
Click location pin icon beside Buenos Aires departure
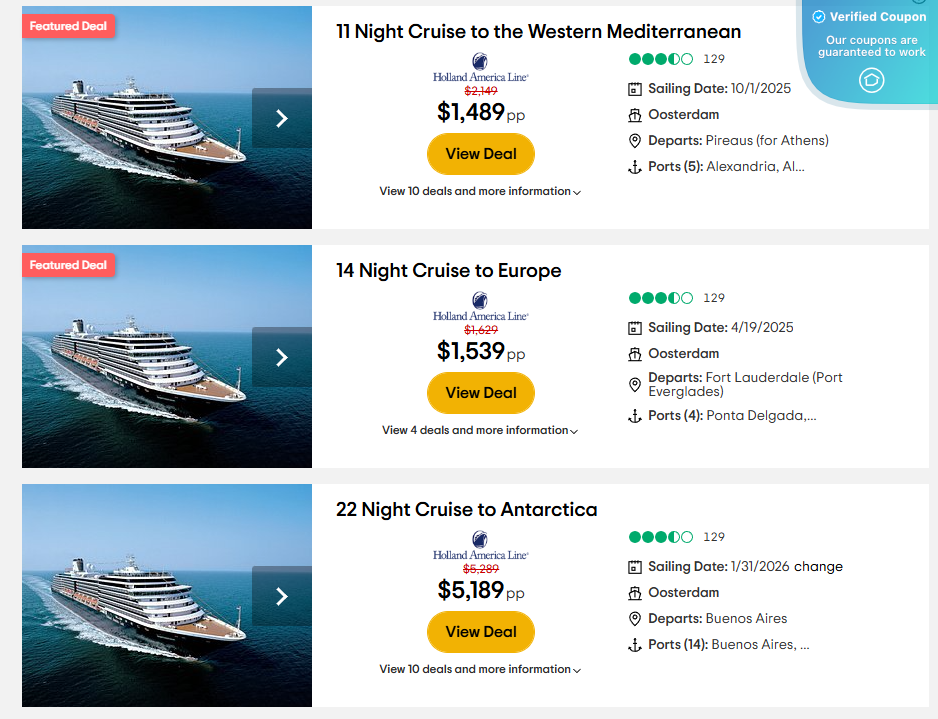[634, 619]
